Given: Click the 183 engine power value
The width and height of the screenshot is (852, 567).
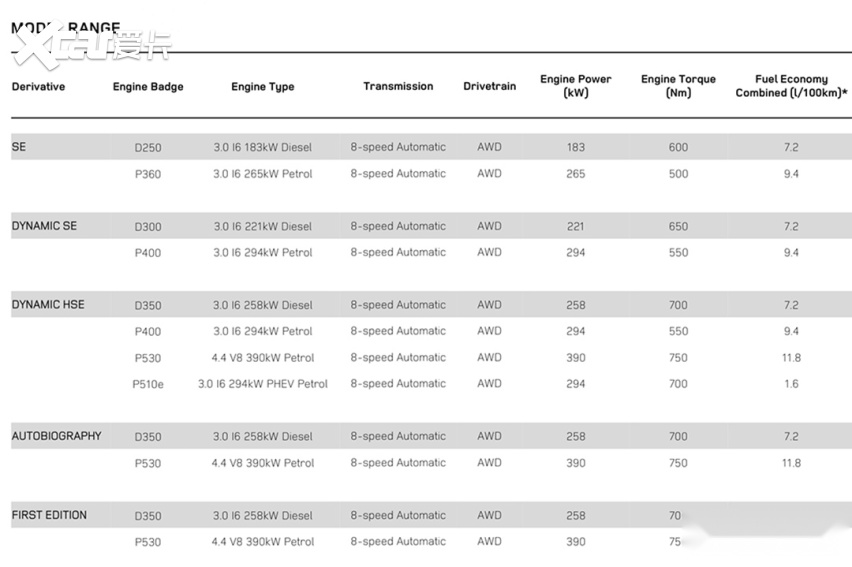Looking at the screenshot, I should click(x=575, y=147).
